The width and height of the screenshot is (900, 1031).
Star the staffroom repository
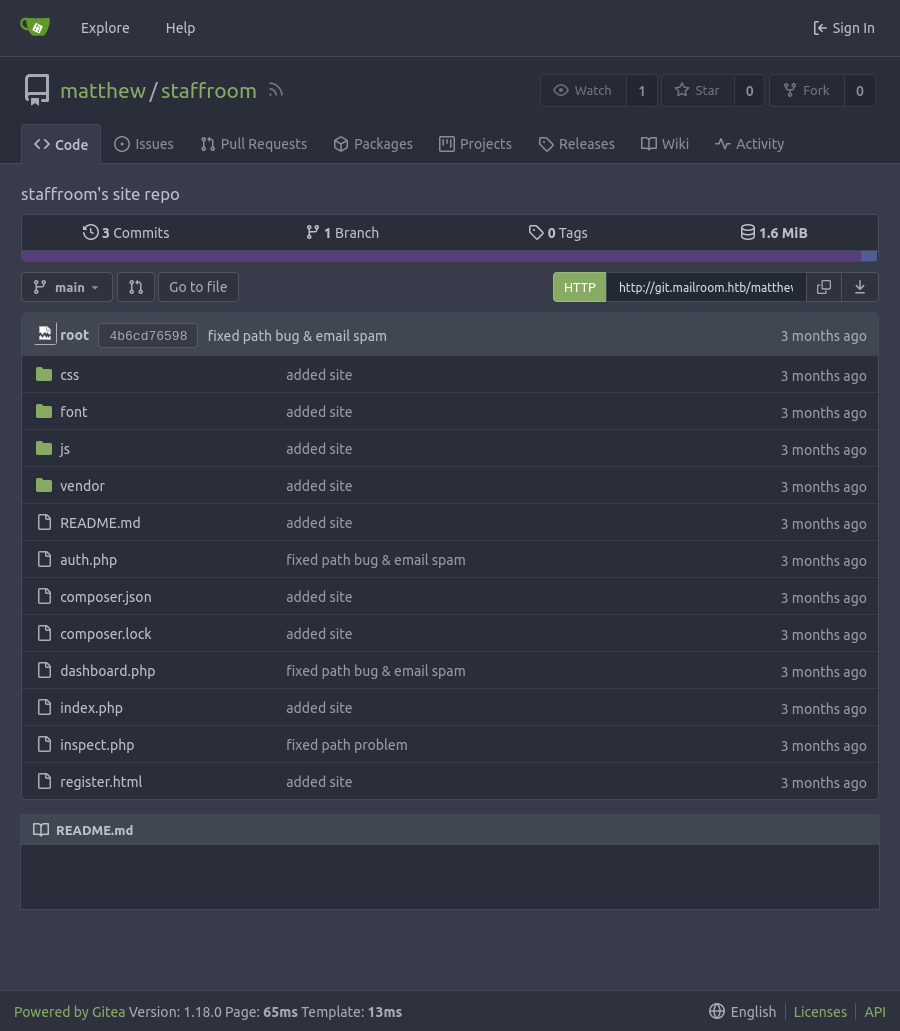(698, 90)
